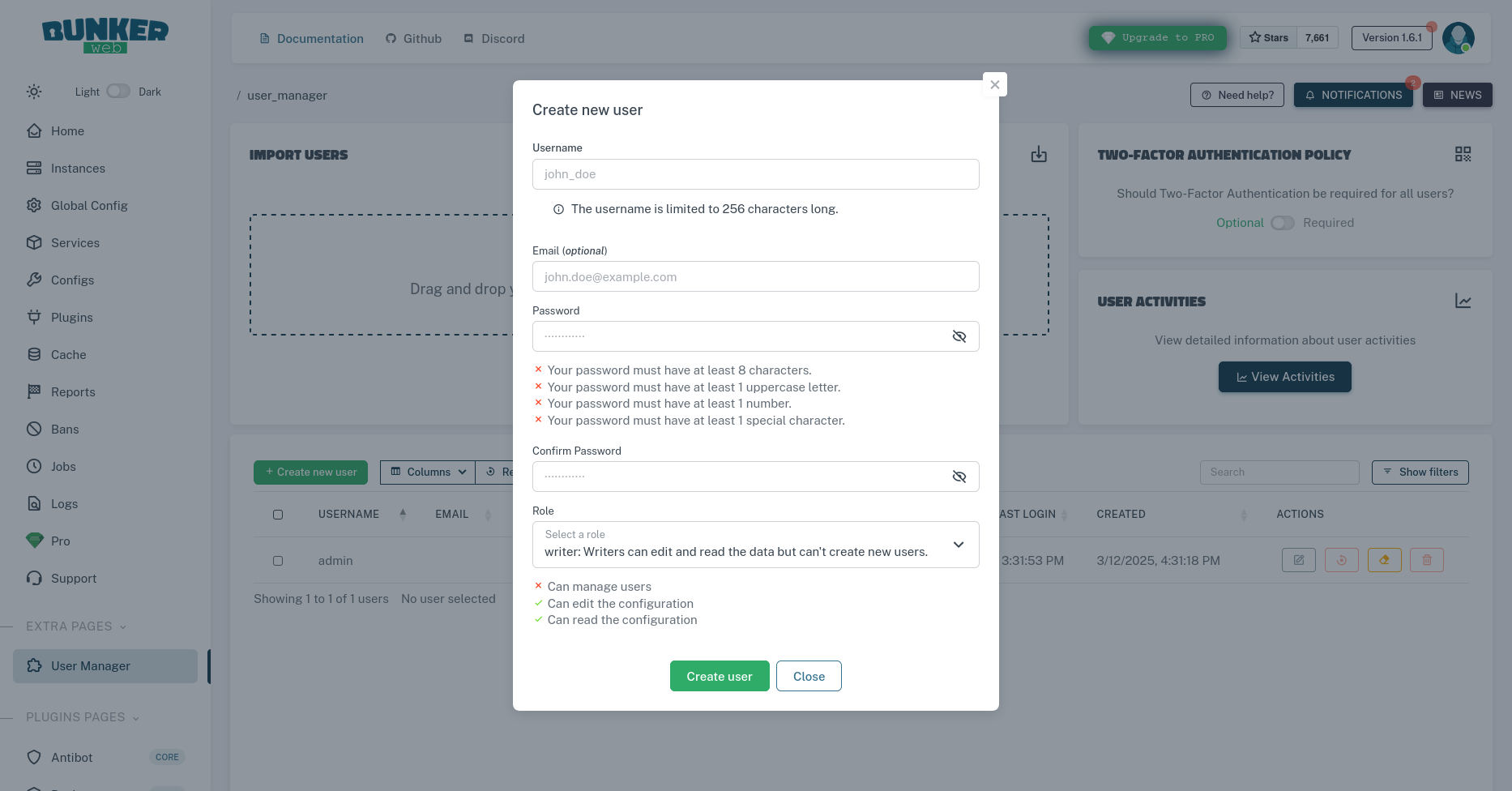
Task: Select the edit icon for the admin user
Action: (x=1299, y=559)
